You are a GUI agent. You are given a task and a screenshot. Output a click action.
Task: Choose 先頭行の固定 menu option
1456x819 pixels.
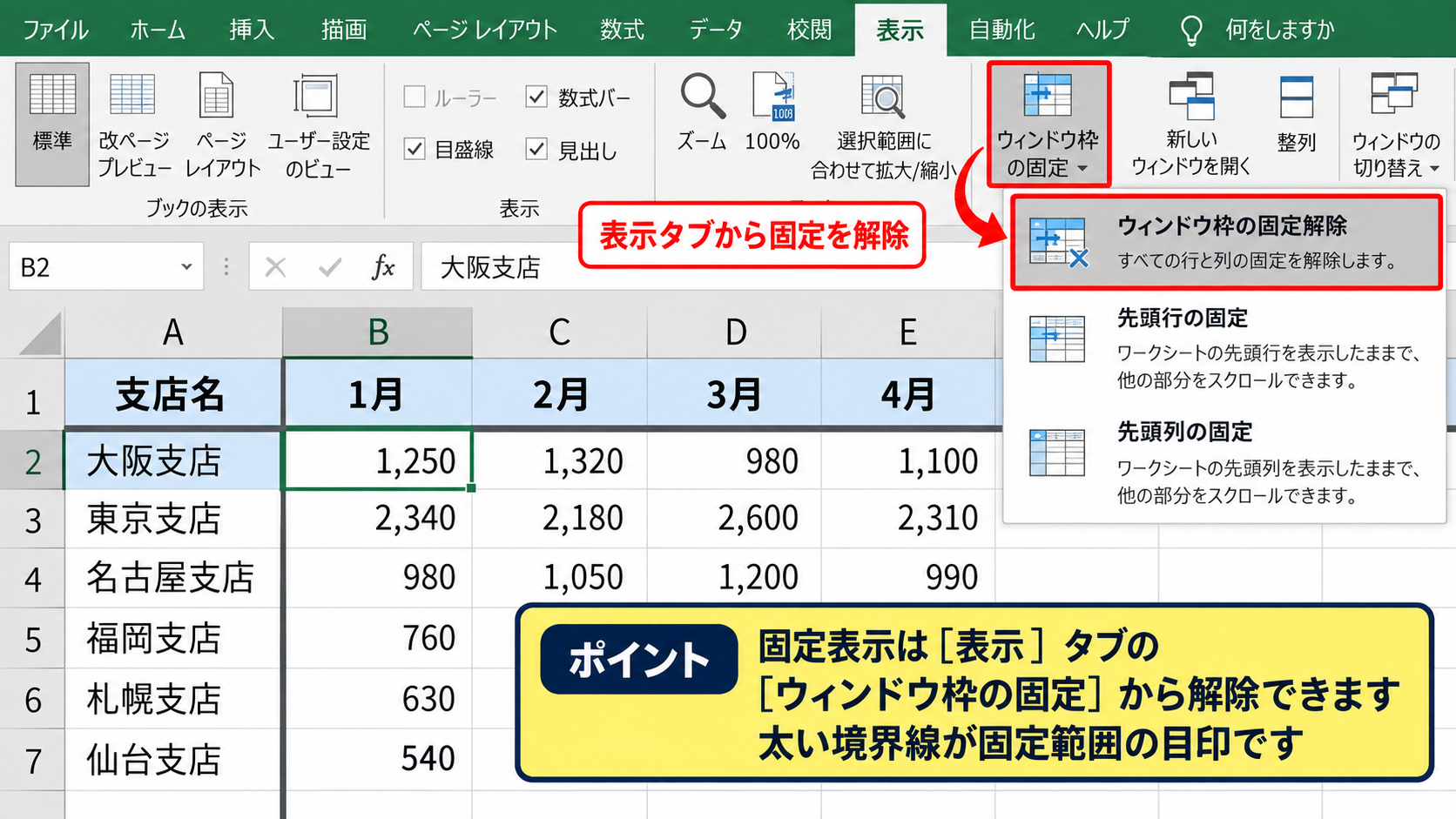1226,347
